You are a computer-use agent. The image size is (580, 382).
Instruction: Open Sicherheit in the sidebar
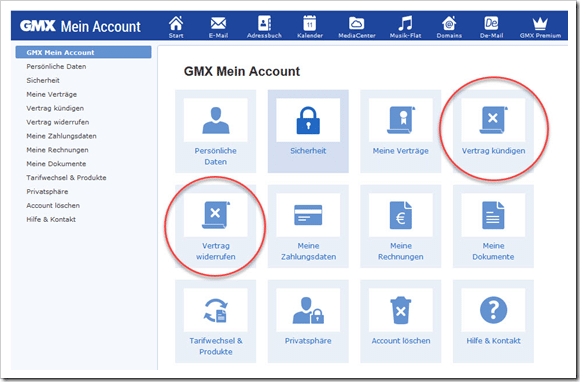click(x=43, y=80)
